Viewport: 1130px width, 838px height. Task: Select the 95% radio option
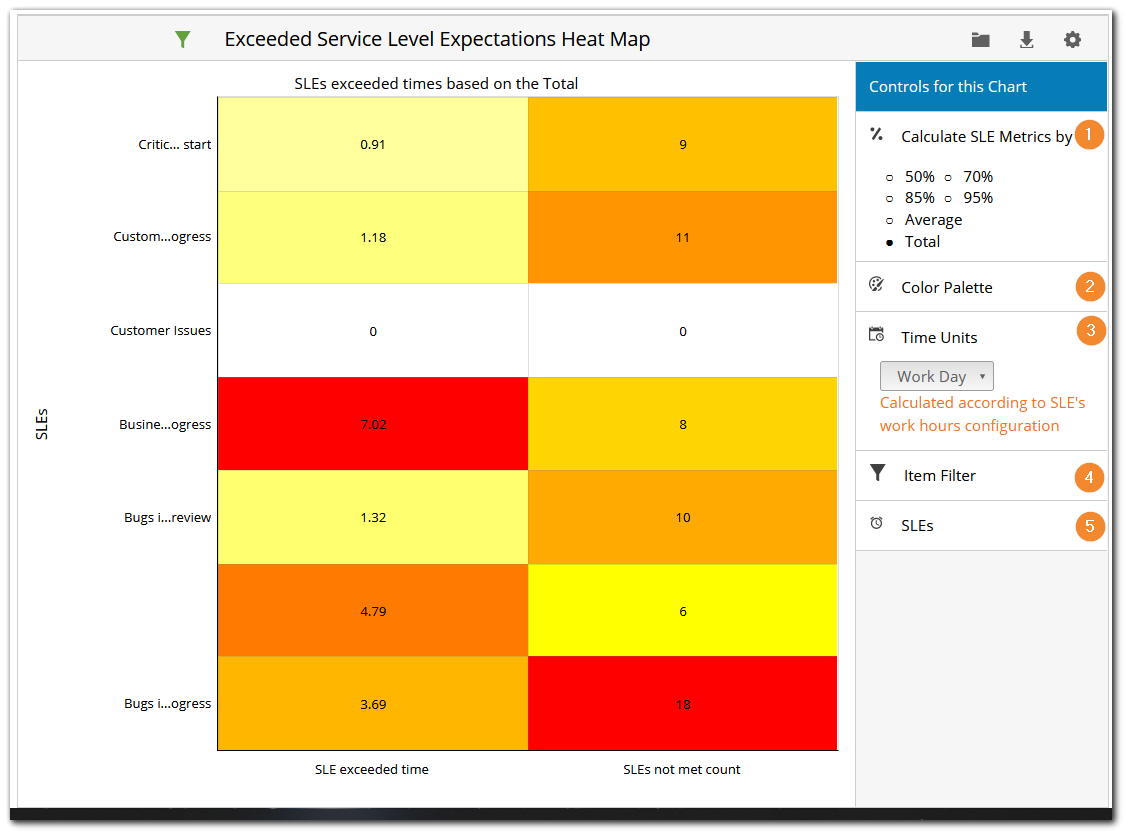point(948,198)
